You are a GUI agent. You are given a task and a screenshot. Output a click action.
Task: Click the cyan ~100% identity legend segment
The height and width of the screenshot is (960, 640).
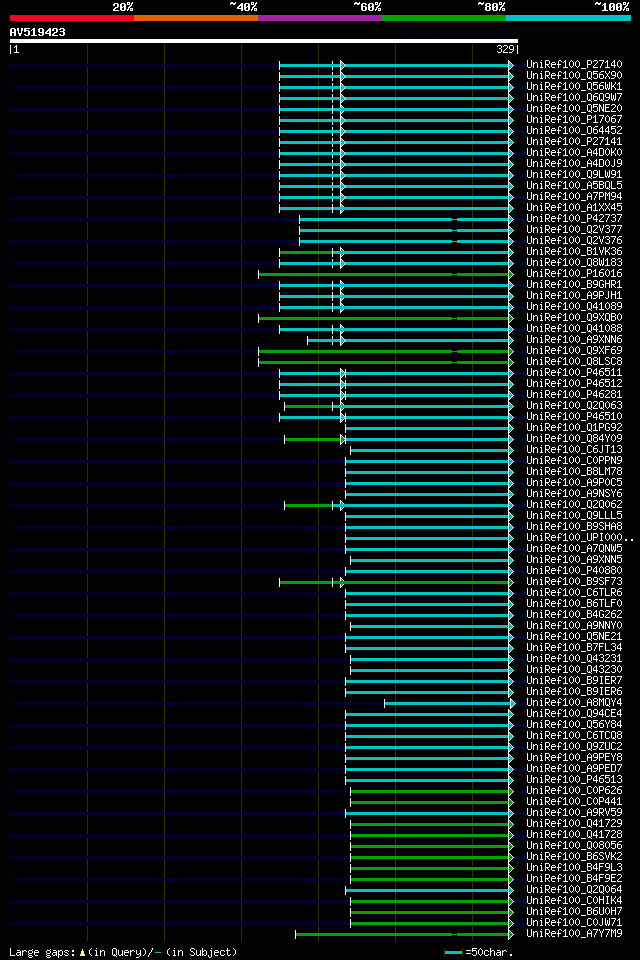568,18
